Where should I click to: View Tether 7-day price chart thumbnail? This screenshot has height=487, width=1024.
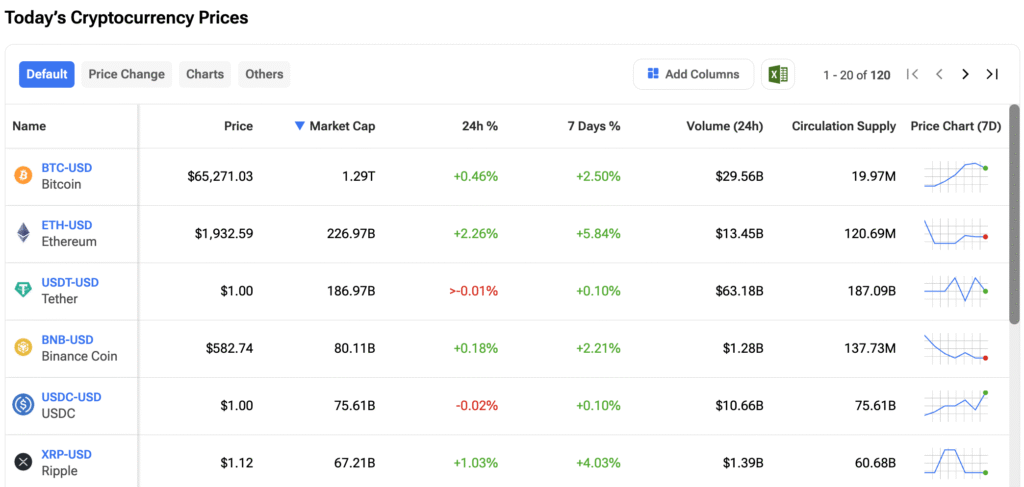coord(956,291)
